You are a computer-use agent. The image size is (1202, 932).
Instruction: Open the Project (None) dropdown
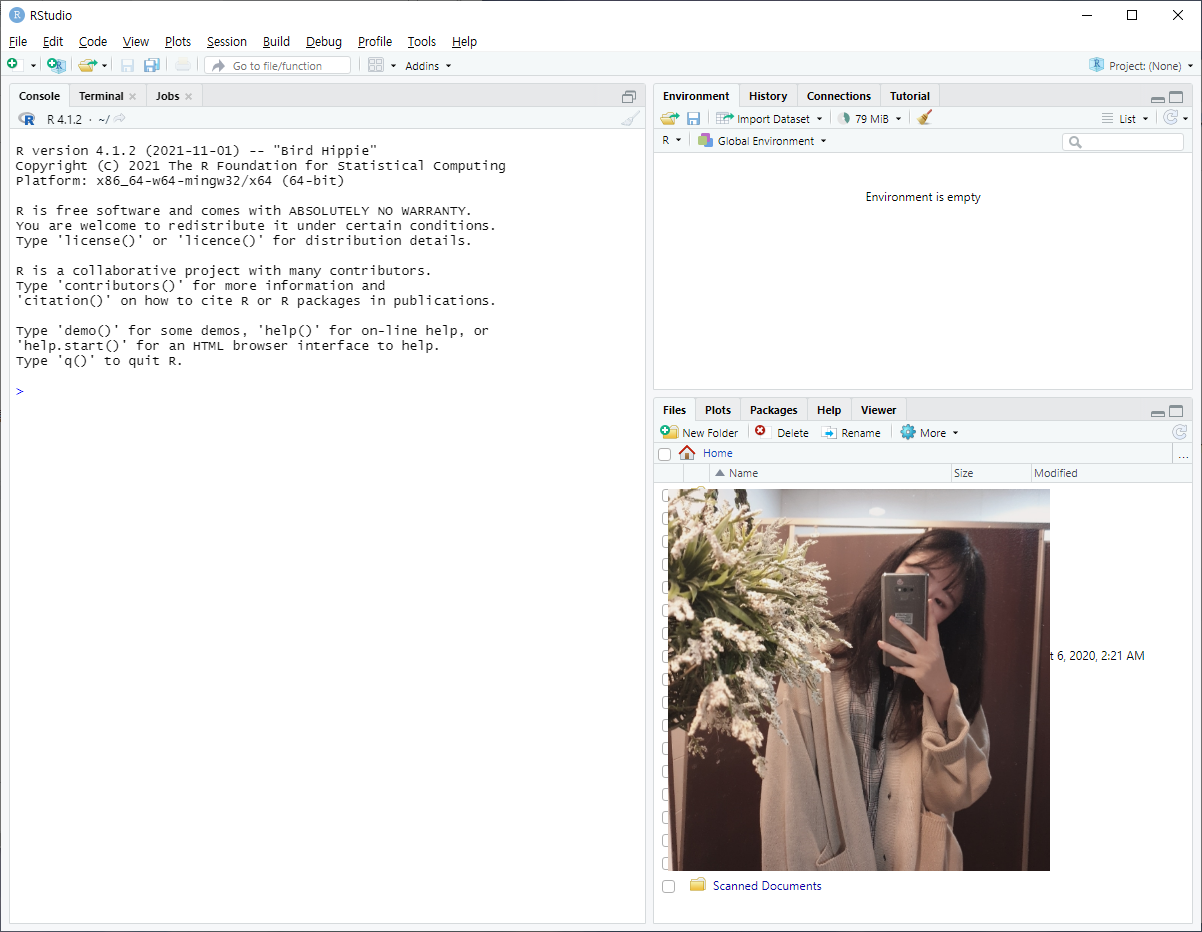click(1141, 66)
